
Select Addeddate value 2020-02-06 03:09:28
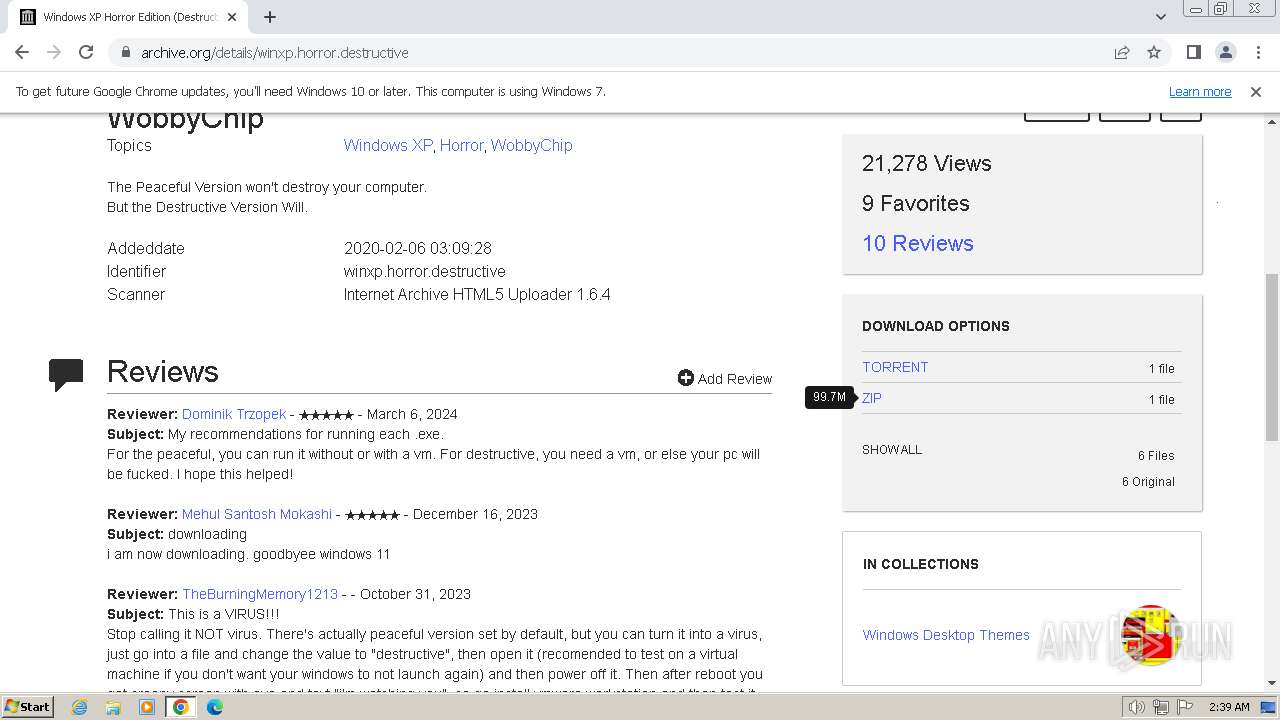[418, 248]
